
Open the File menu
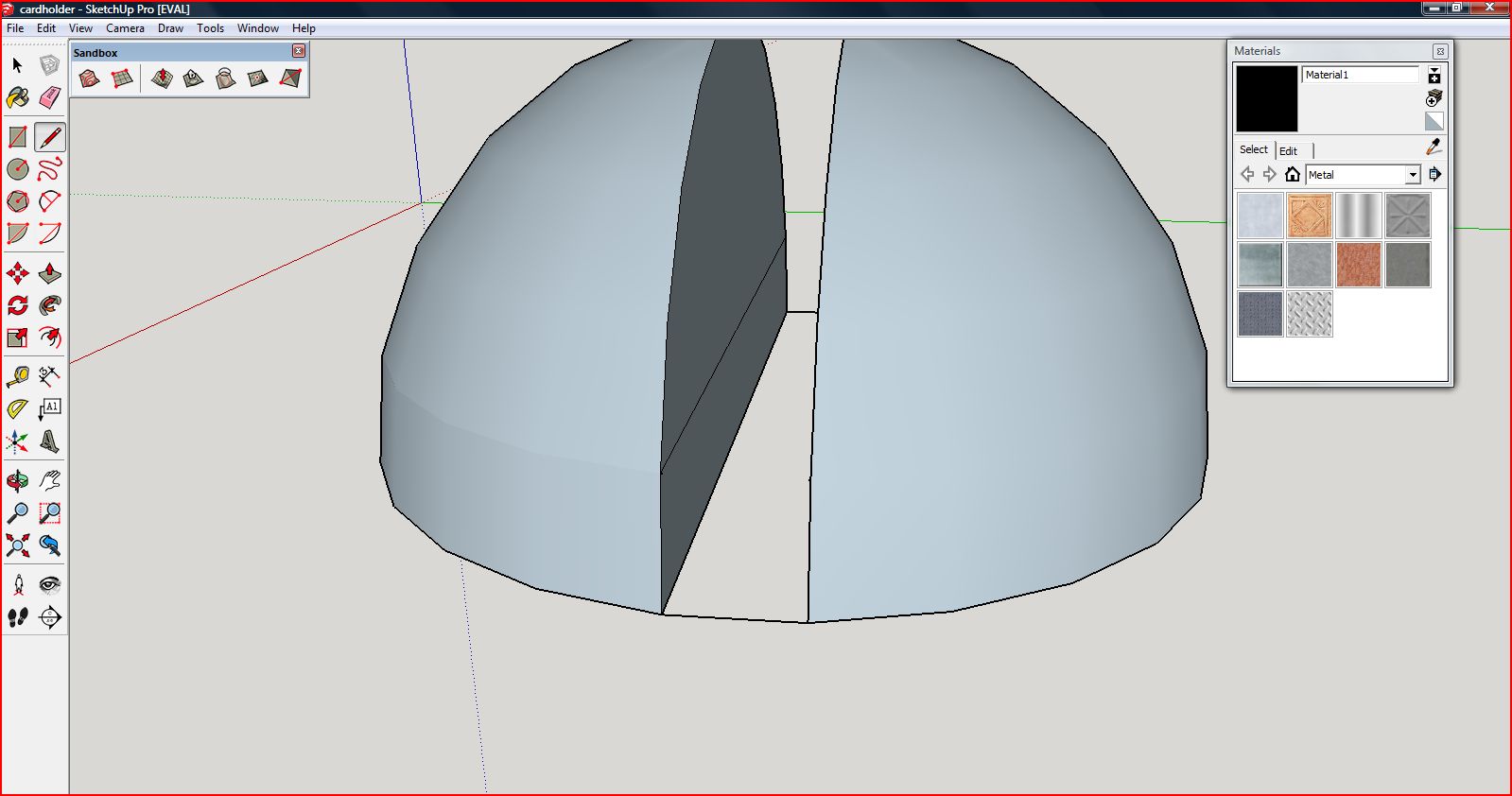click(15, 28)
